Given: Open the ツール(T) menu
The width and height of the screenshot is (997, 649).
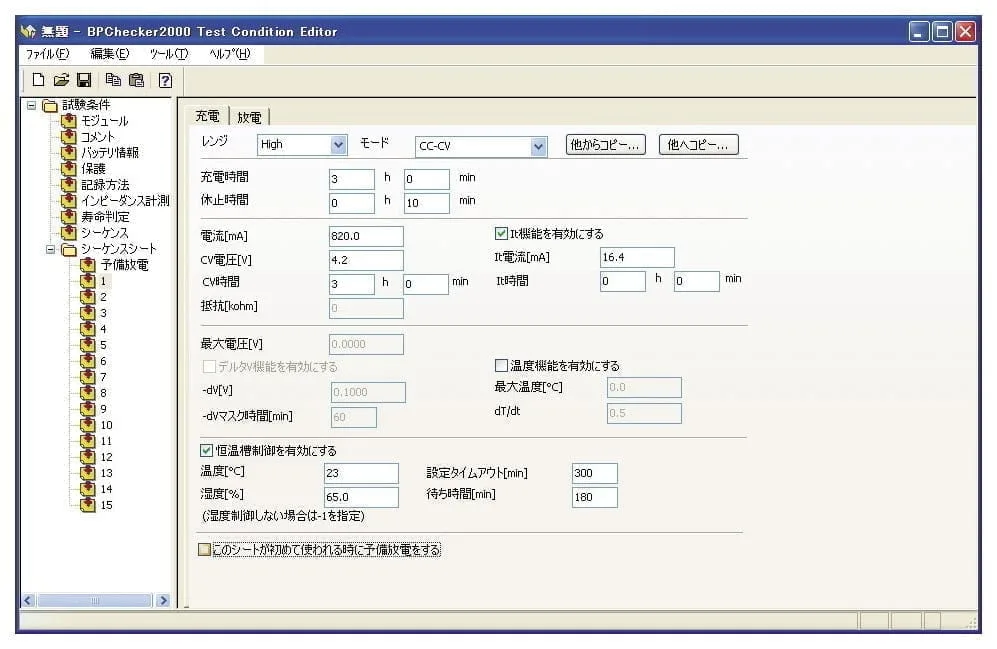Looking at the screenshot, I should click(x=168, y=54).
